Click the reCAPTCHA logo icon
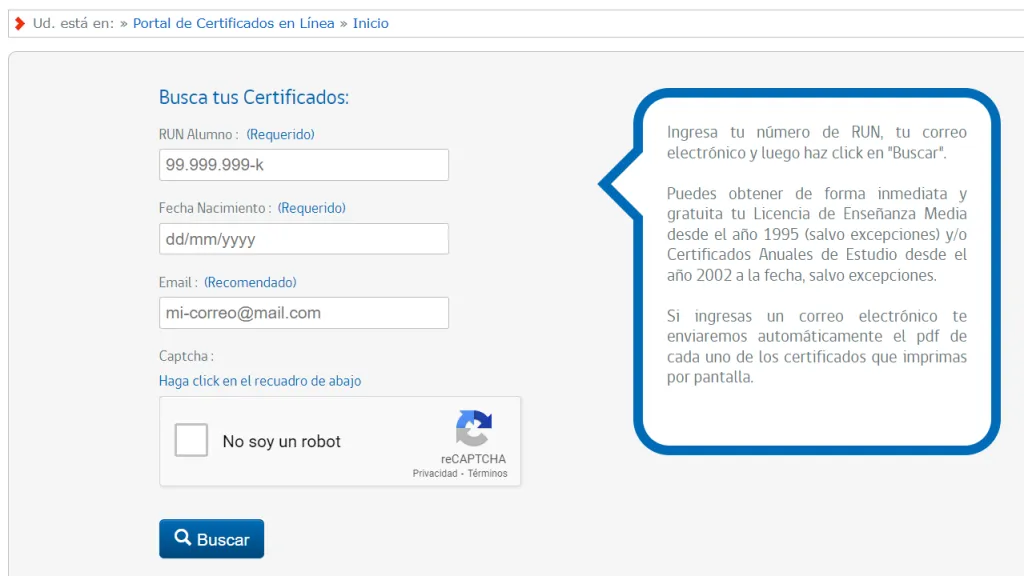The width and height of the screenshot is (1024, 576). pos(473,428)
